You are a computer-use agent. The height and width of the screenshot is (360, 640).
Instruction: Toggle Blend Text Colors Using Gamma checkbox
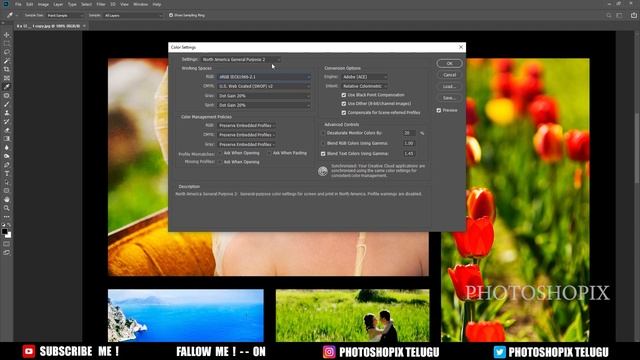coord(323,154)
